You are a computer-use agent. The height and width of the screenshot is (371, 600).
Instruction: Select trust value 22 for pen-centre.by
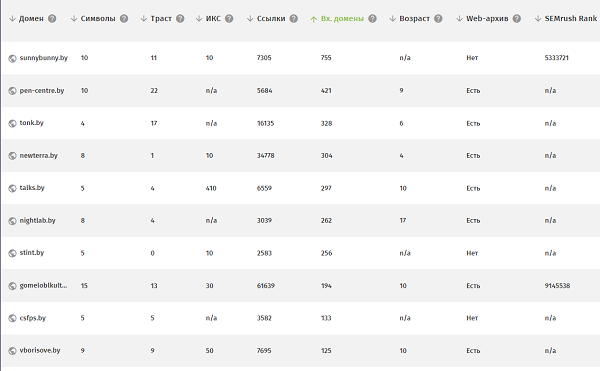(x=154, y=91)
